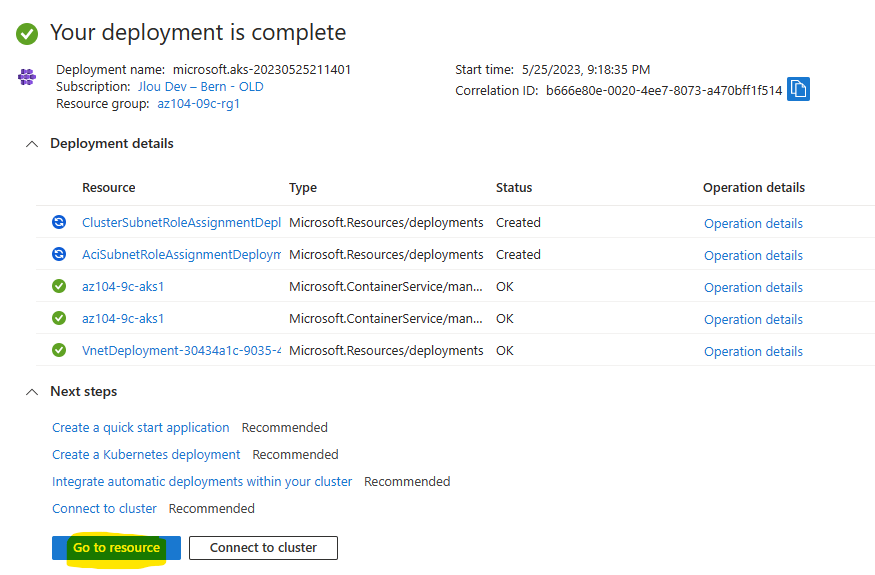The image size is (875, 575).
Task: Select deployment name microsoft.aks-20230525211401
Action: coord(262,69)
